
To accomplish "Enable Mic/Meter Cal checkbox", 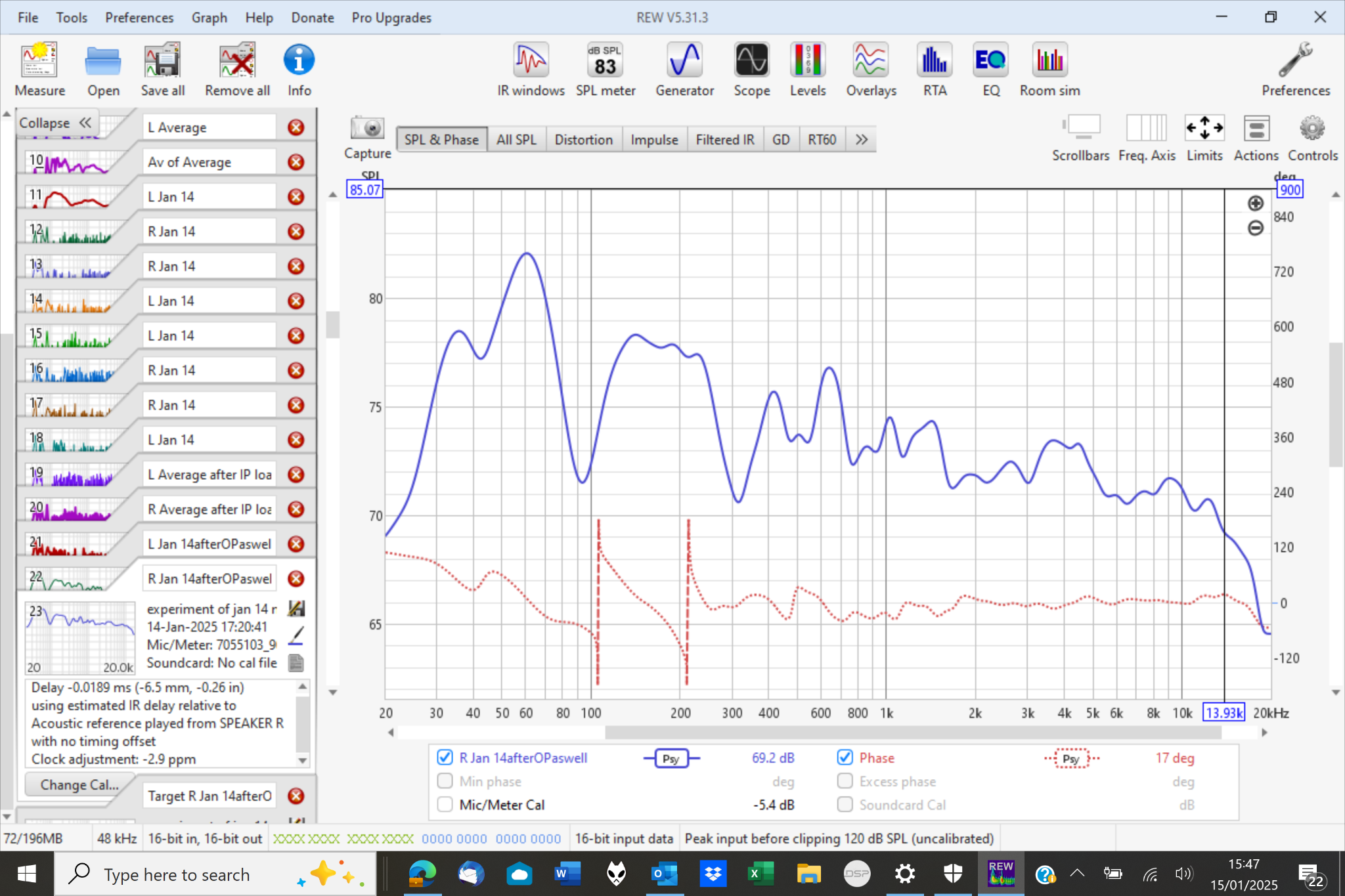I will [445, 805].
